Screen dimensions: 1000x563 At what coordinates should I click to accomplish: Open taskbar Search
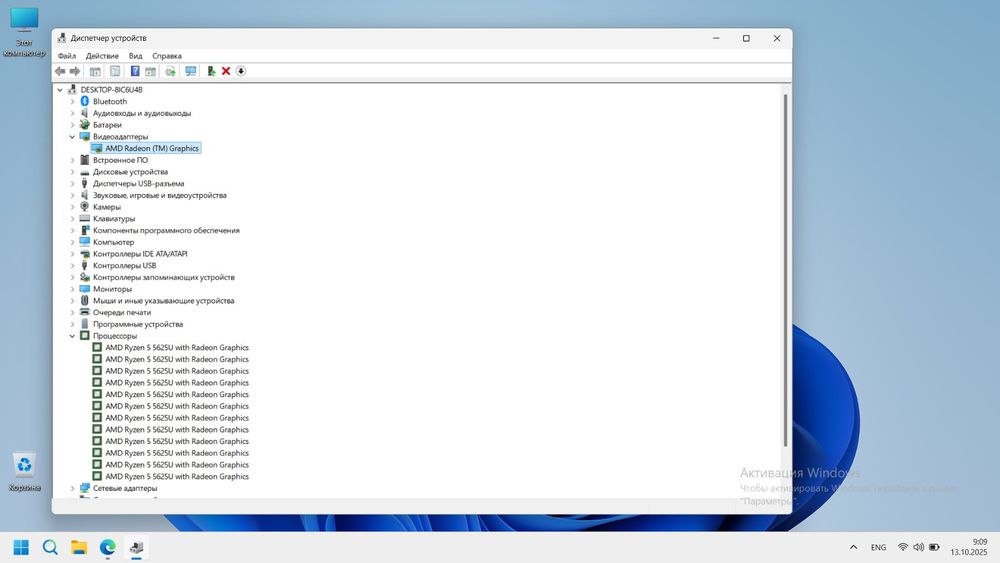point(50,548)
